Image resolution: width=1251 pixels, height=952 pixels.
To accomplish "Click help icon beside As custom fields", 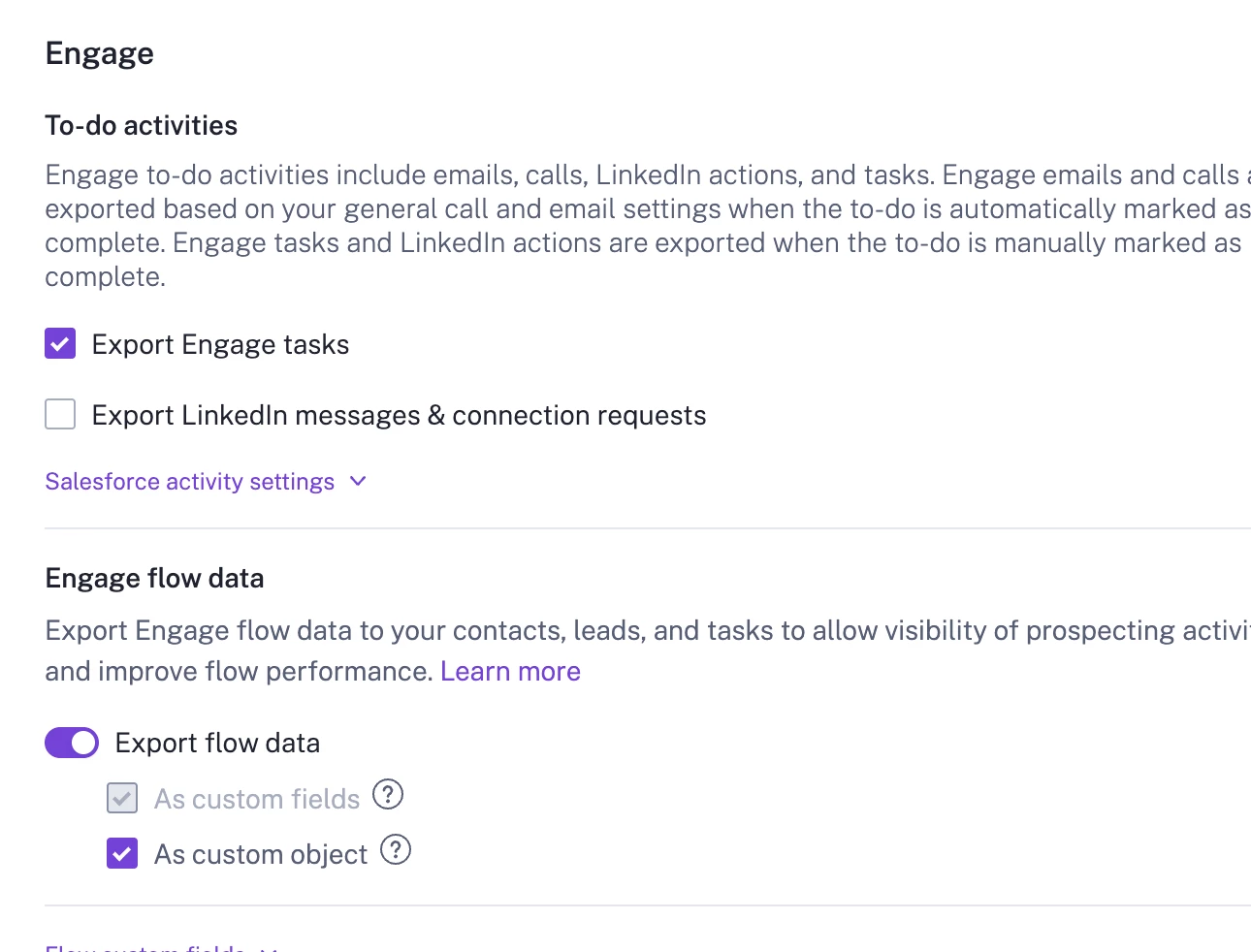I will [388, 795].
